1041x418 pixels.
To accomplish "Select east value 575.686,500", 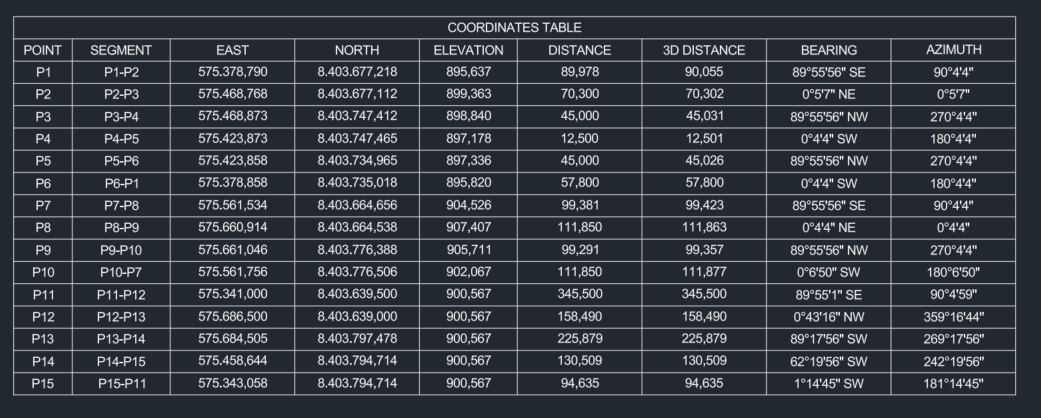I will click(x=232, y=317).
